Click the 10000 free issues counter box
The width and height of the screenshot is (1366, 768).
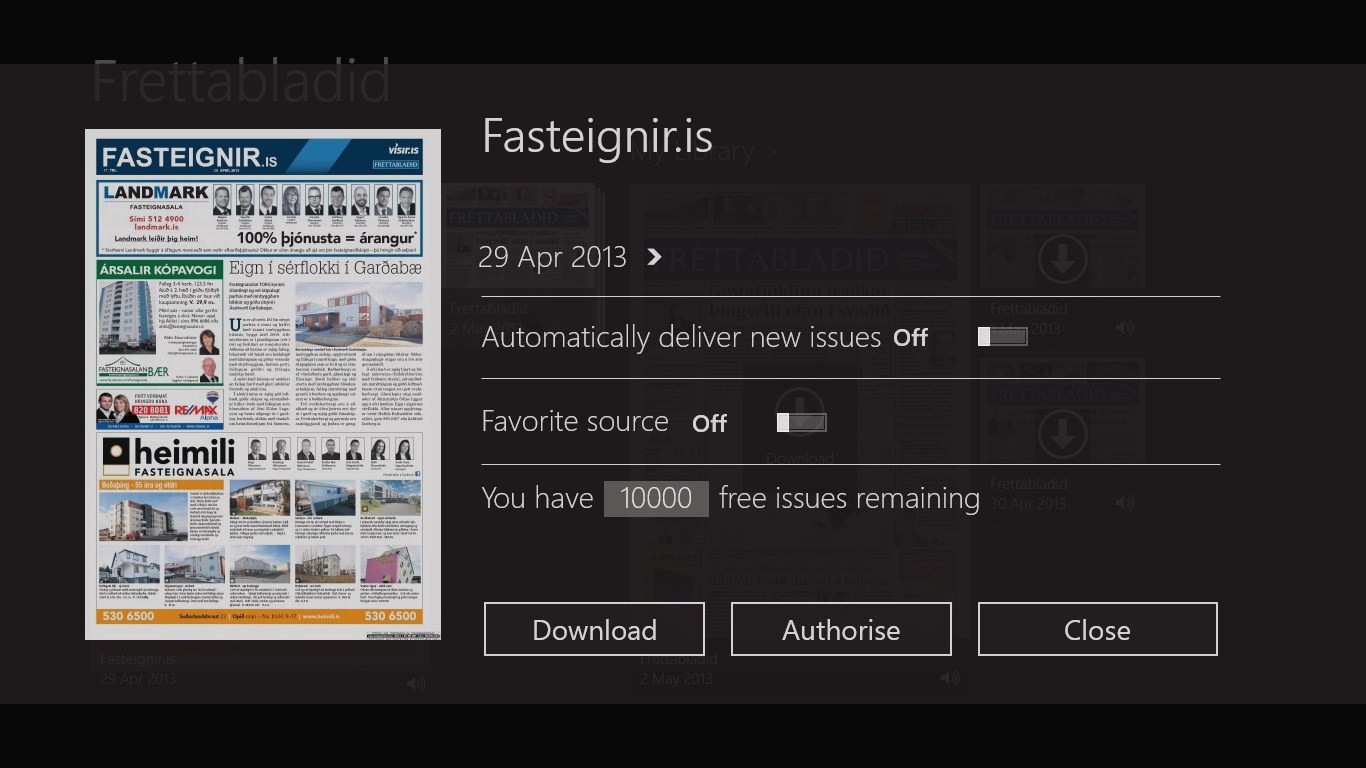tap(656, 499)
